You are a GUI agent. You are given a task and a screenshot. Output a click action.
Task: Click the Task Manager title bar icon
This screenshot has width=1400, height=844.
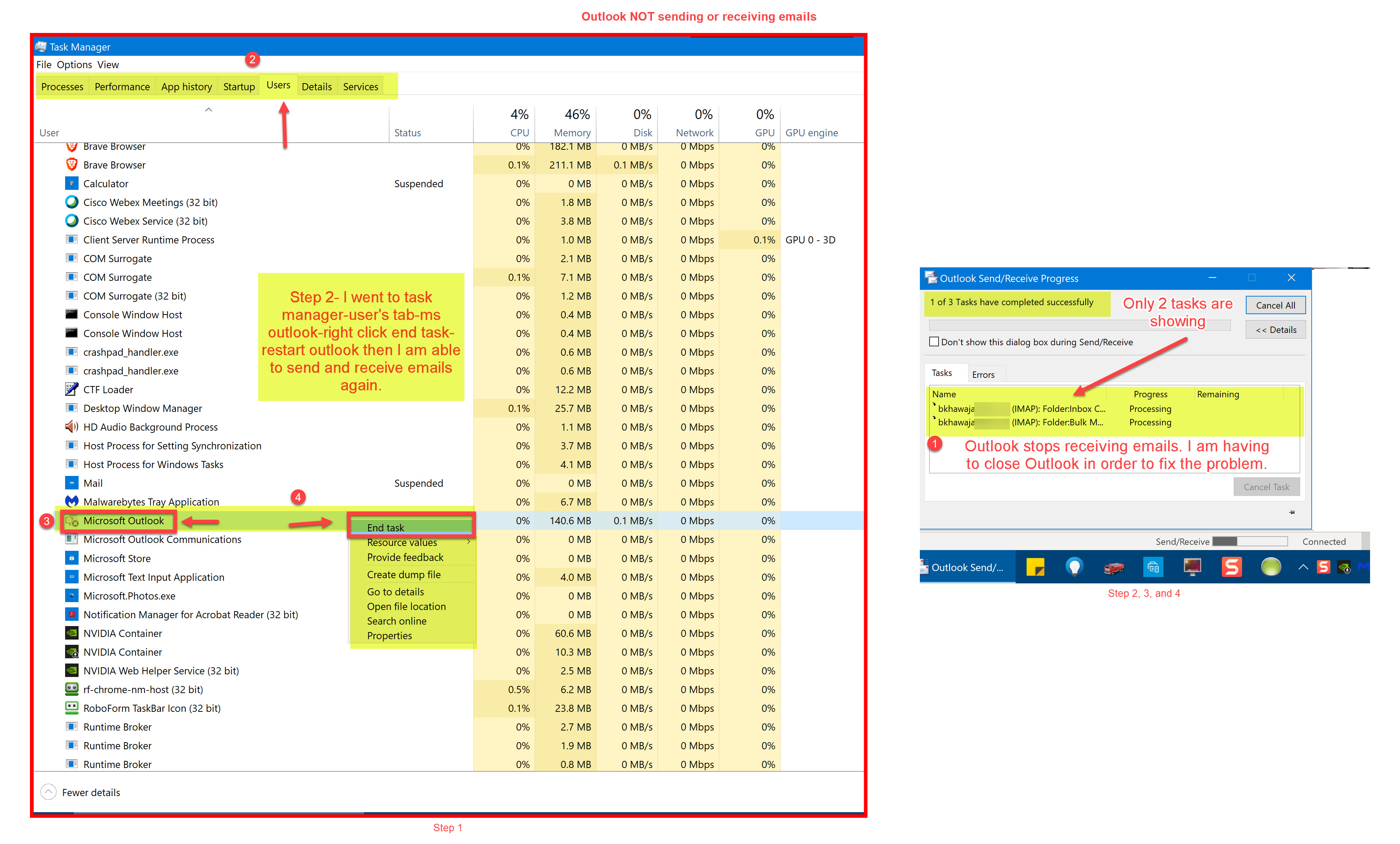[x=41, y=46]
